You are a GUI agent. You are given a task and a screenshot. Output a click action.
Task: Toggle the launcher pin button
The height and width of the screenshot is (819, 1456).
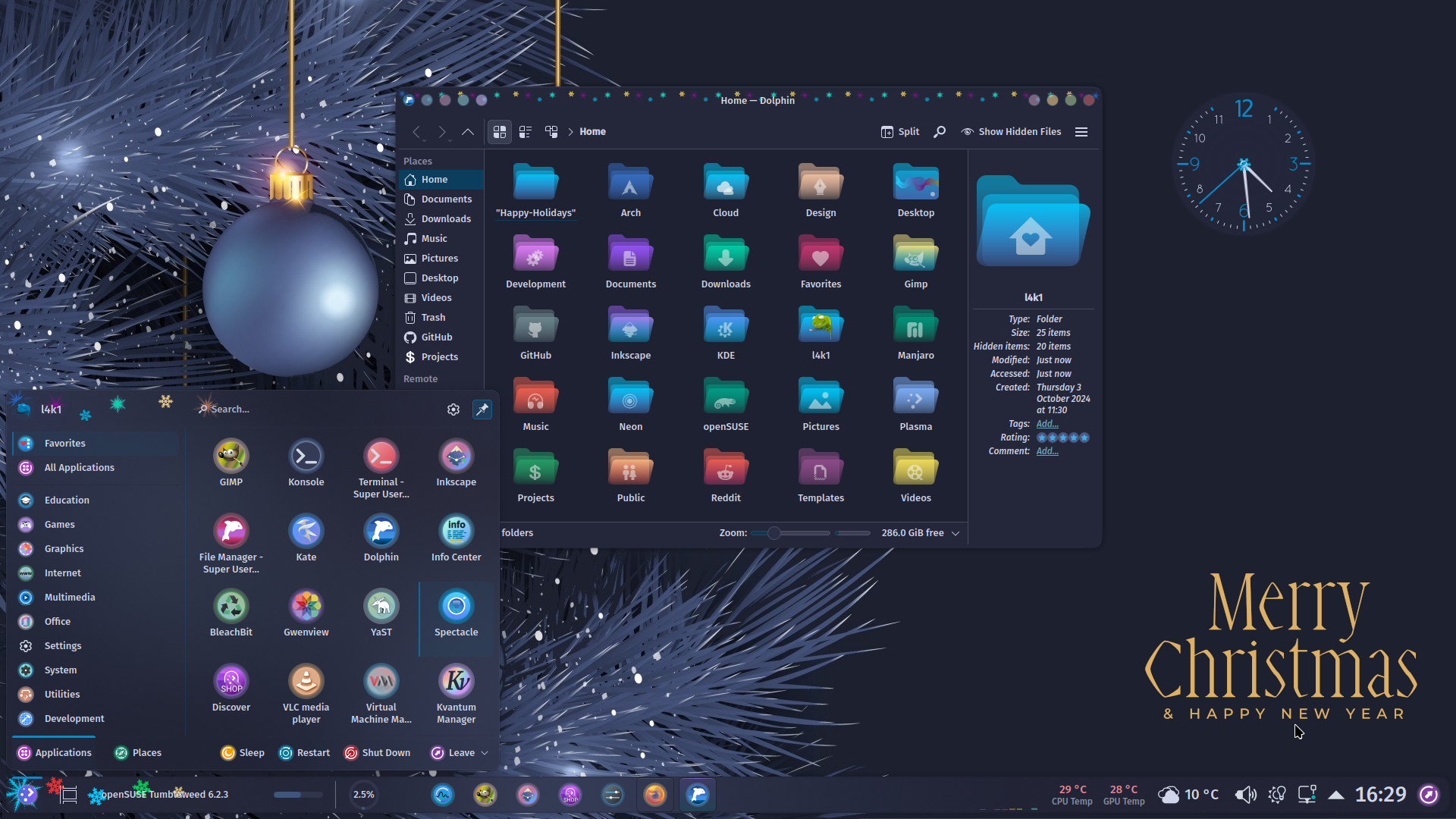pyautogui.click(x=482, y=409)
